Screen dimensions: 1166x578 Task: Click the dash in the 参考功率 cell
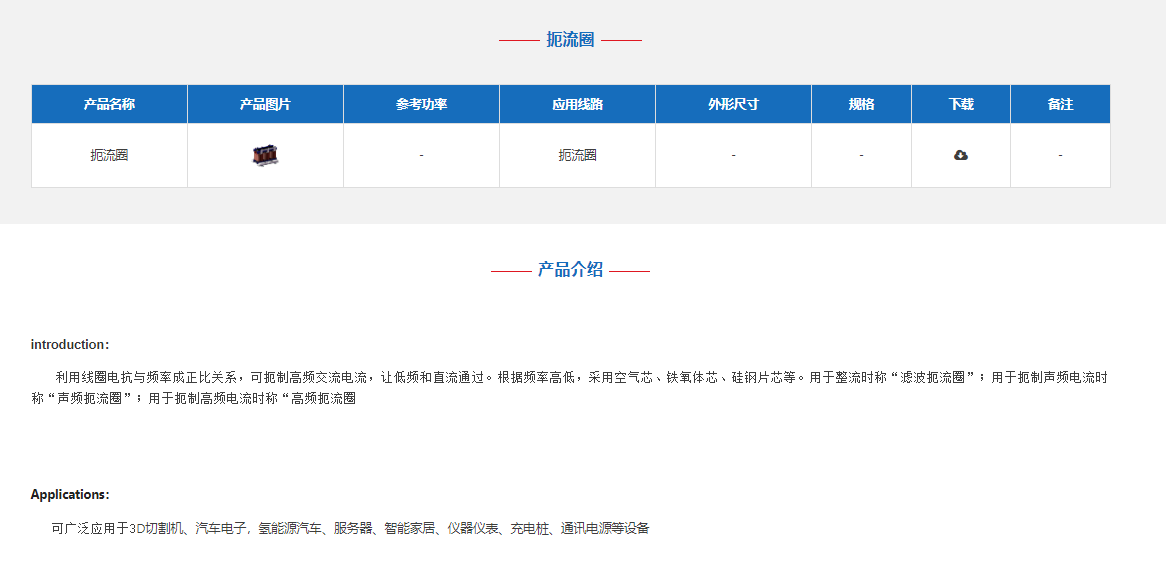(x=421, y=155)
